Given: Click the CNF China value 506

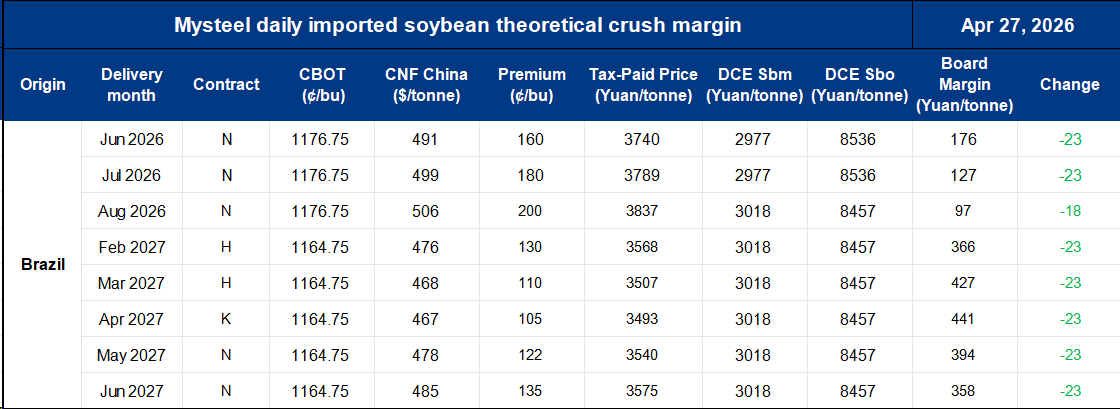Looking at the screenshot, I should 425,212.
